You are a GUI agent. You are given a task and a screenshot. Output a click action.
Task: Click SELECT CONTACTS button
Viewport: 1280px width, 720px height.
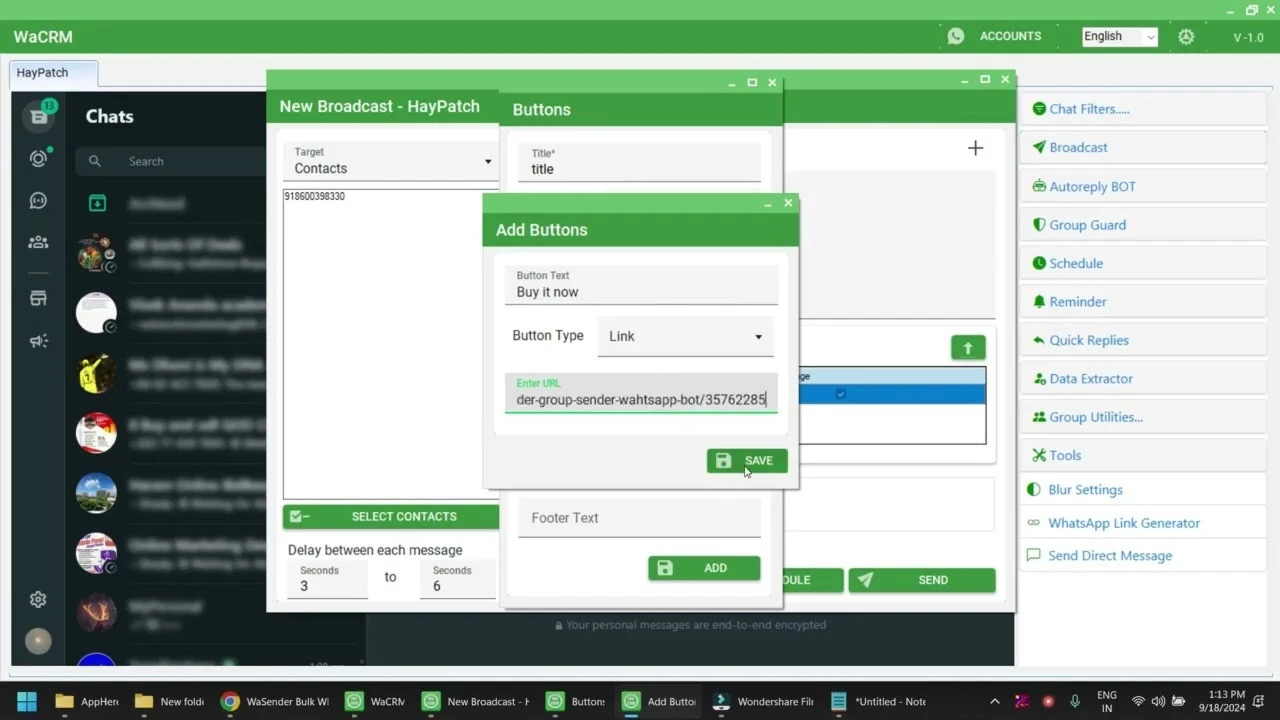click(x=391, y=517)
